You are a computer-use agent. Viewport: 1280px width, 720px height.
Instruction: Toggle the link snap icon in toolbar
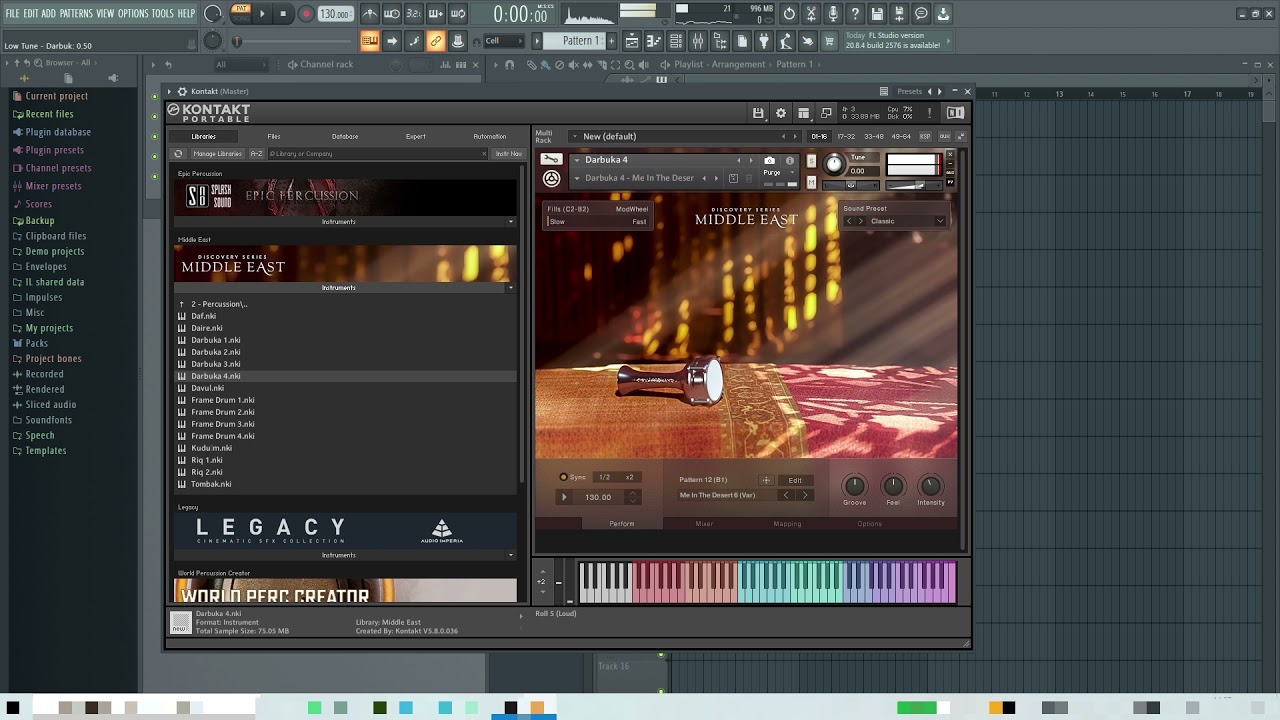pyautogui.click(x=435, y=41)
